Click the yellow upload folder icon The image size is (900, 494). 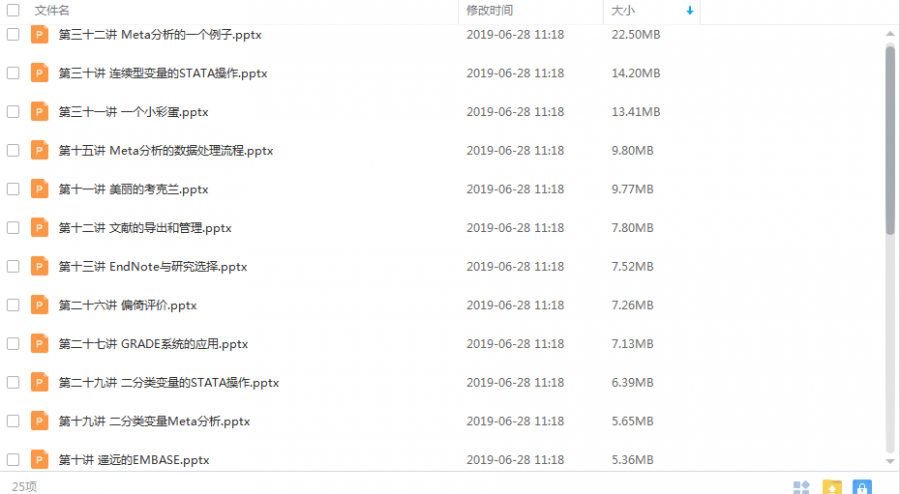tap(832, 487)
